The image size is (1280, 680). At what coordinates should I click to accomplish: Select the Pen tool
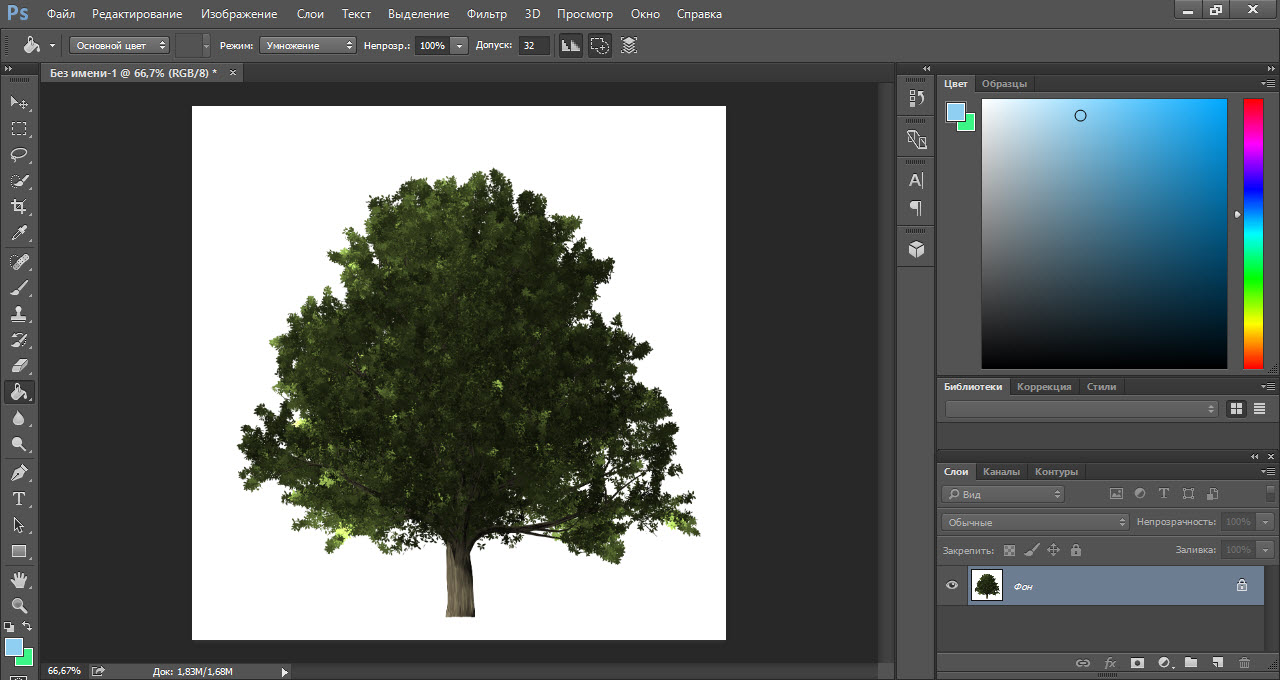19,472
